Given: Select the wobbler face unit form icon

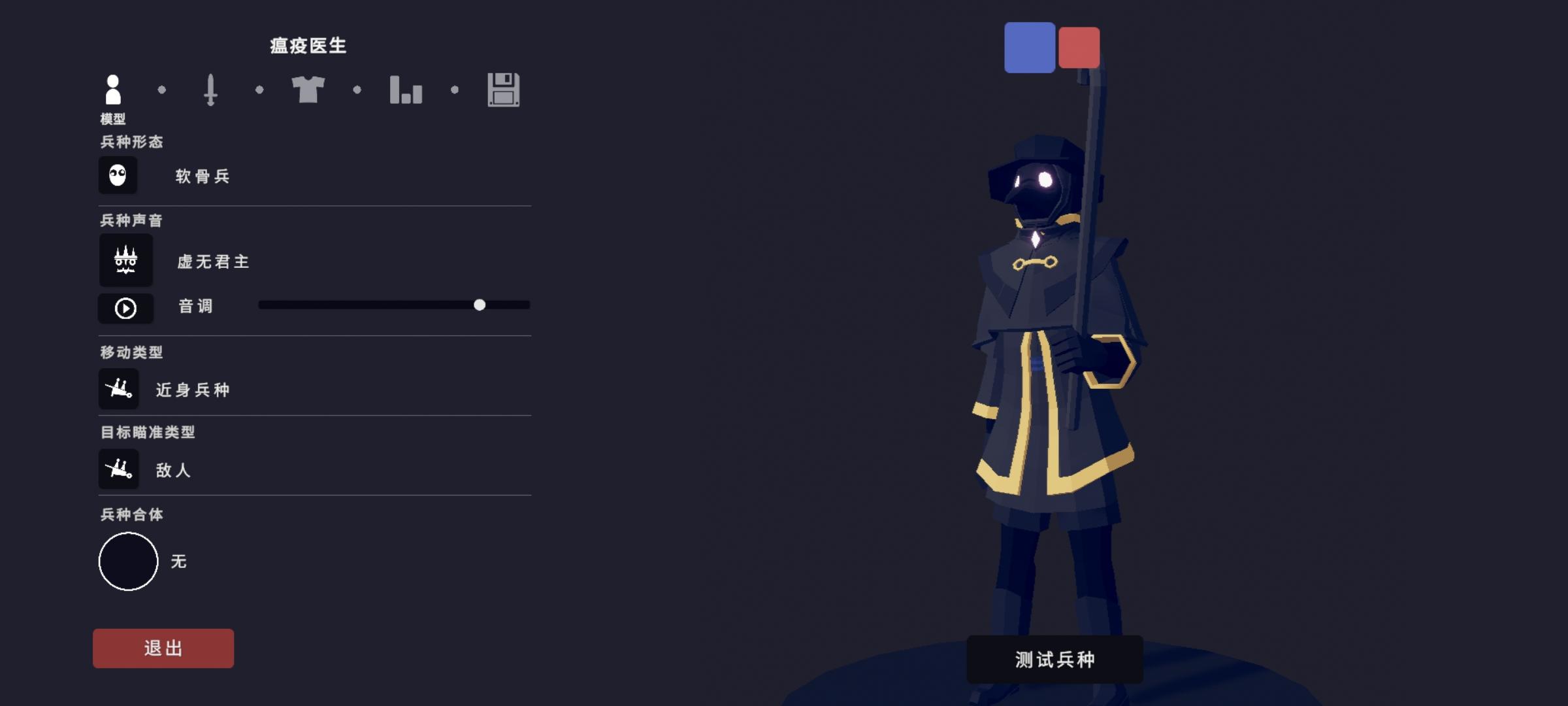Looking at the screenshot, I should click(118, 175).
